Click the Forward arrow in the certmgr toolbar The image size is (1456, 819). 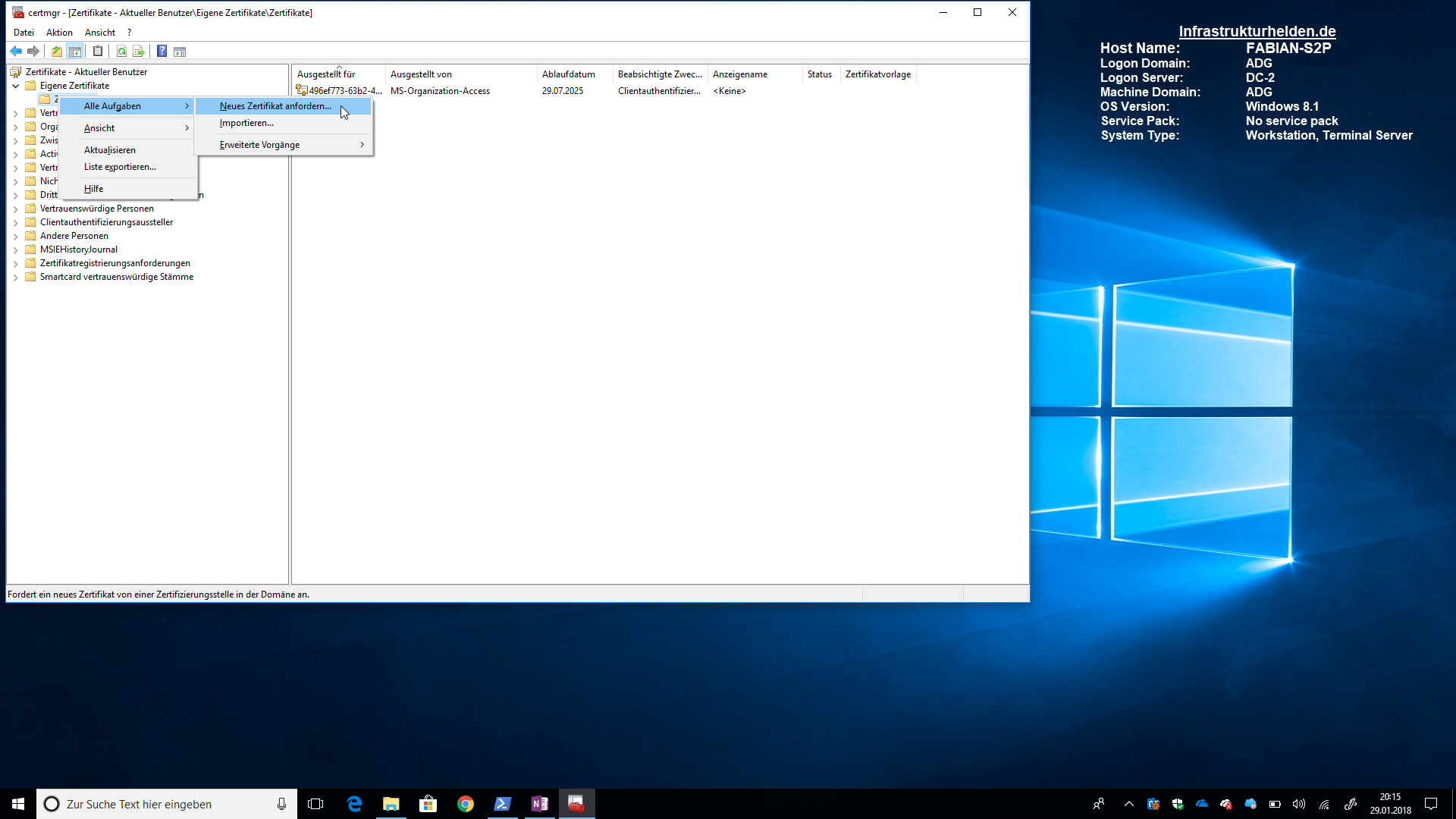[x=33, y=52]
